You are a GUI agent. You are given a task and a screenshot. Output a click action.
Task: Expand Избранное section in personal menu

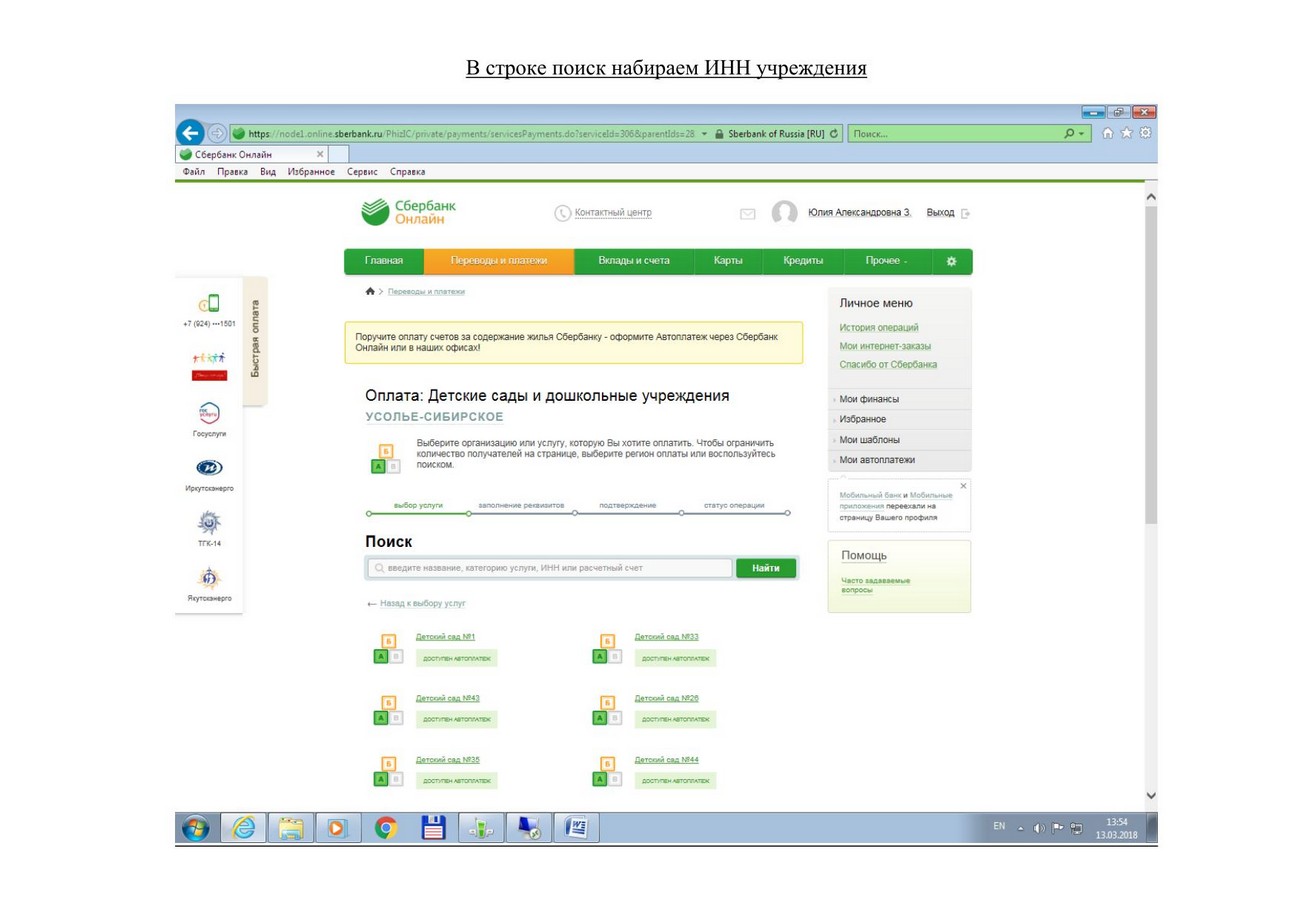(899, 419)
